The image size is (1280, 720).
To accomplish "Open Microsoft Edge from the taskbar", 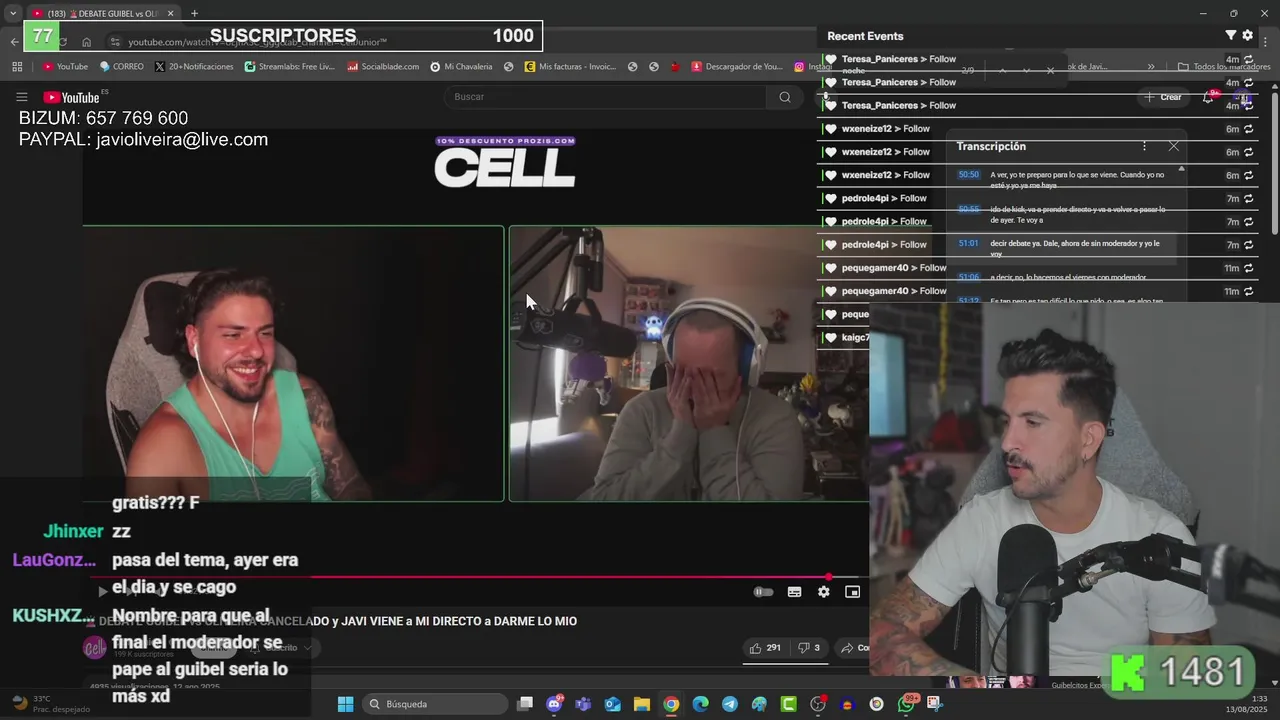I will click(x=700, y=704).
